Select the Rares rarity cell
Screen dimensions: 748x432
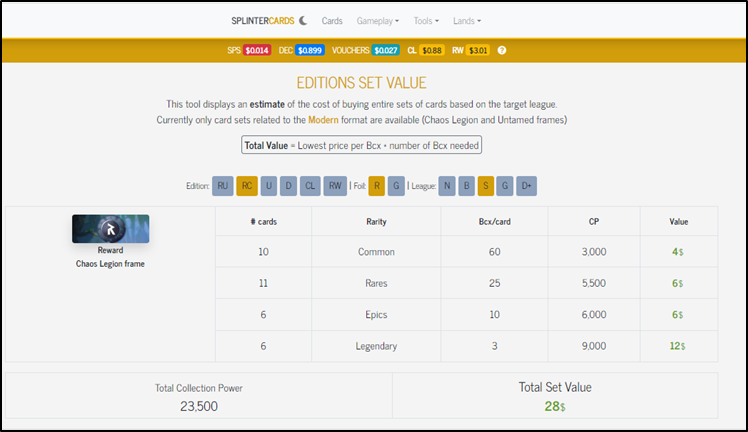tap(376, 283)
